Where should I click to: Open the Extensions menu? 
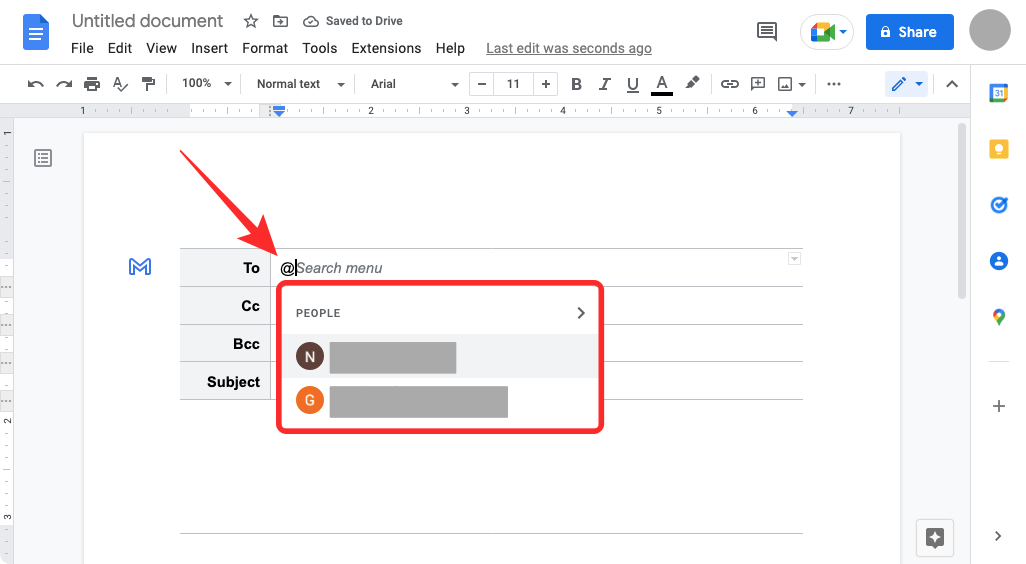(386, 48)
